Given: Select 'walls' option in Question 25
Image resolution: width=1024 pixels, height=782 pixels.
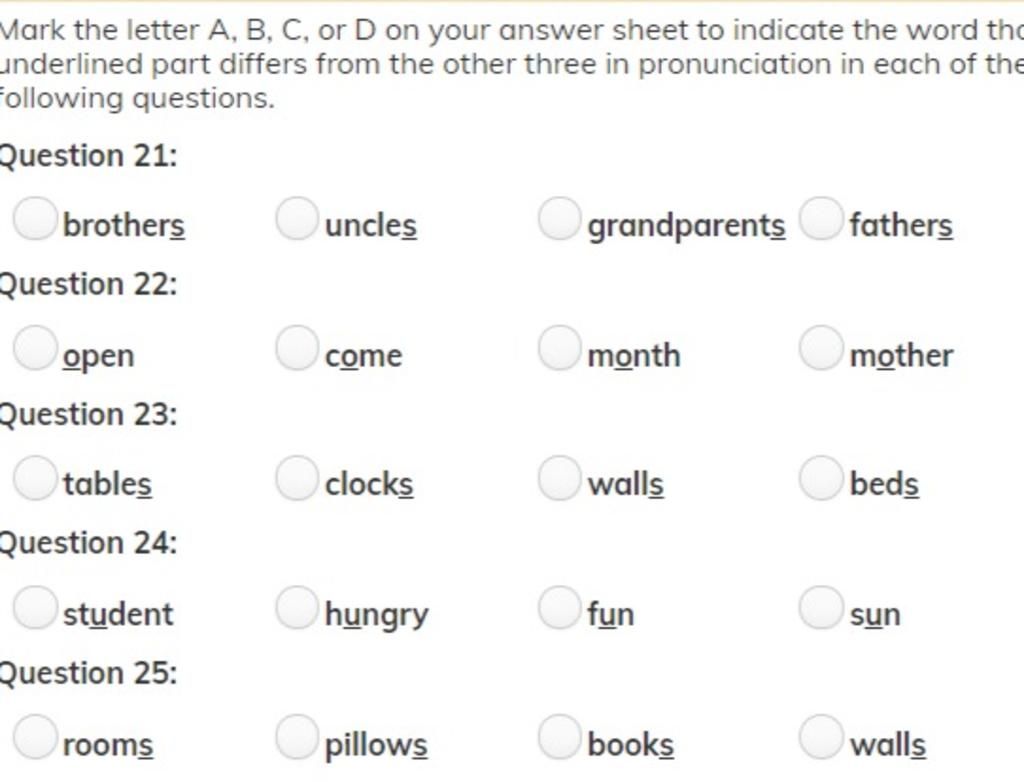Looking at the screenshot, I should click(821, 737).
